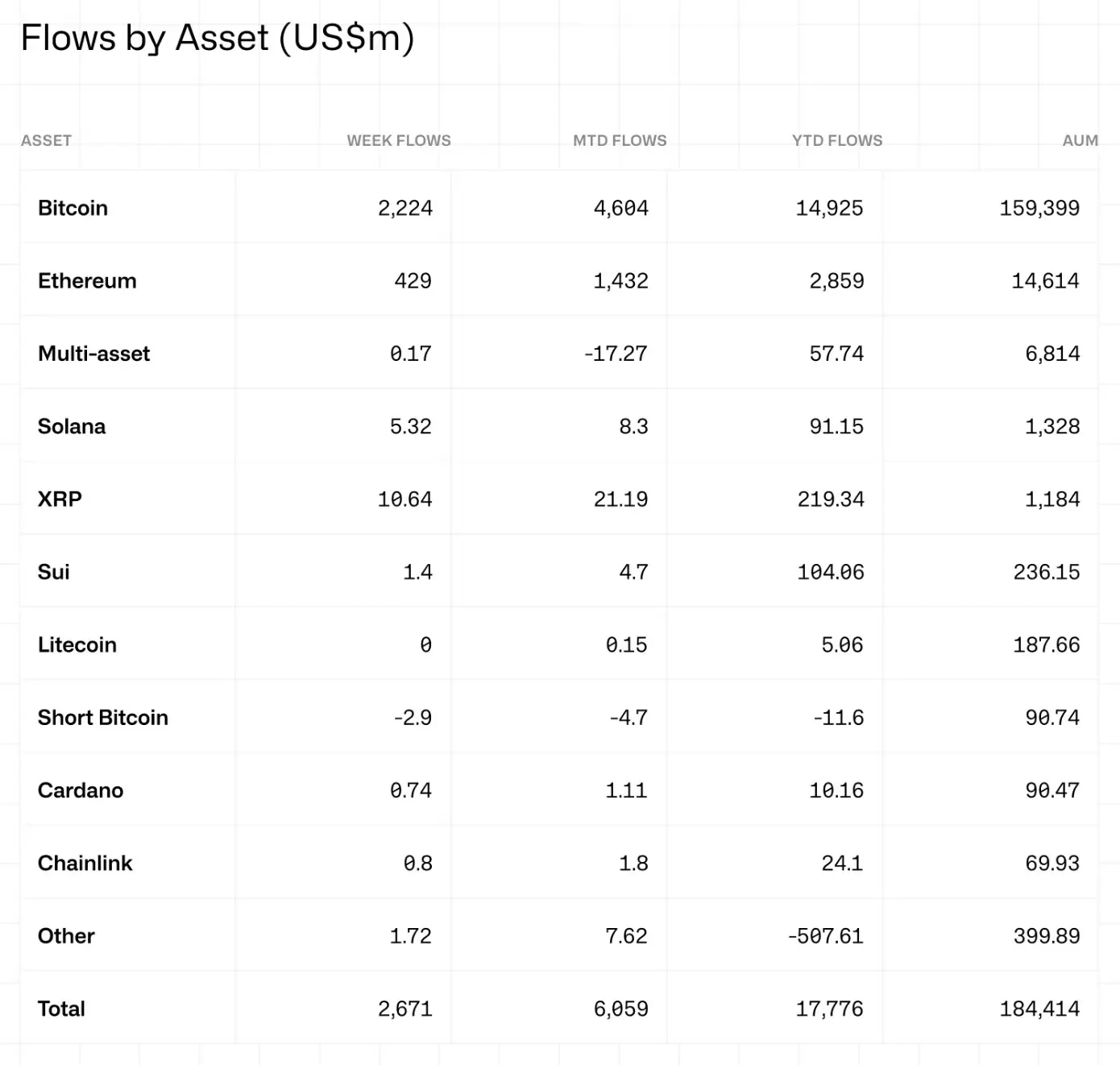The image size is (1120, 1065).
Task: Select the AUM column header
Action: (x=1080, y=140)
